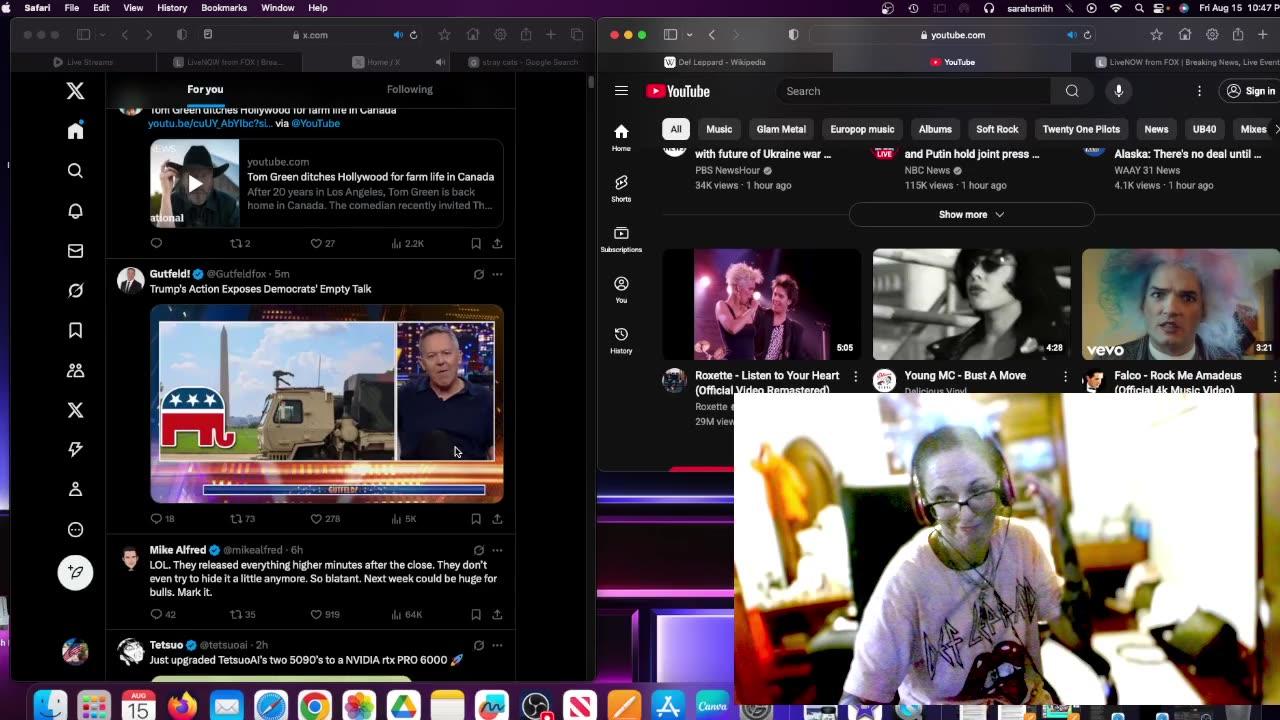Reply to the Gutfeld! post with 18 replies

(162, 519)
